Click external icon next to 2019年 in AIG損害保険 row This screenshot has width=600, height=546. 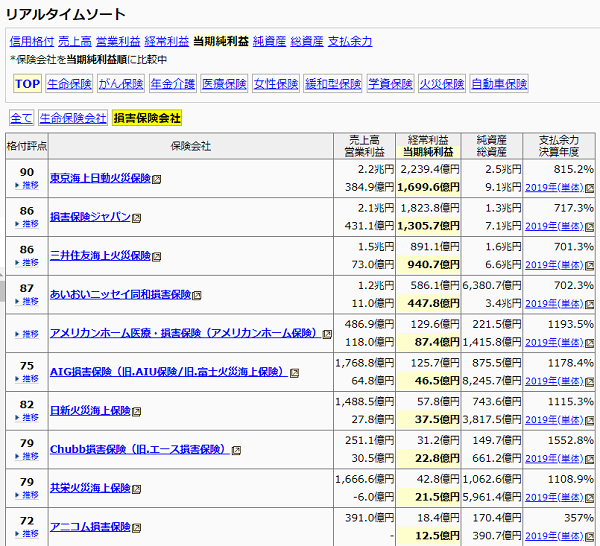click(x=590, y=382)
